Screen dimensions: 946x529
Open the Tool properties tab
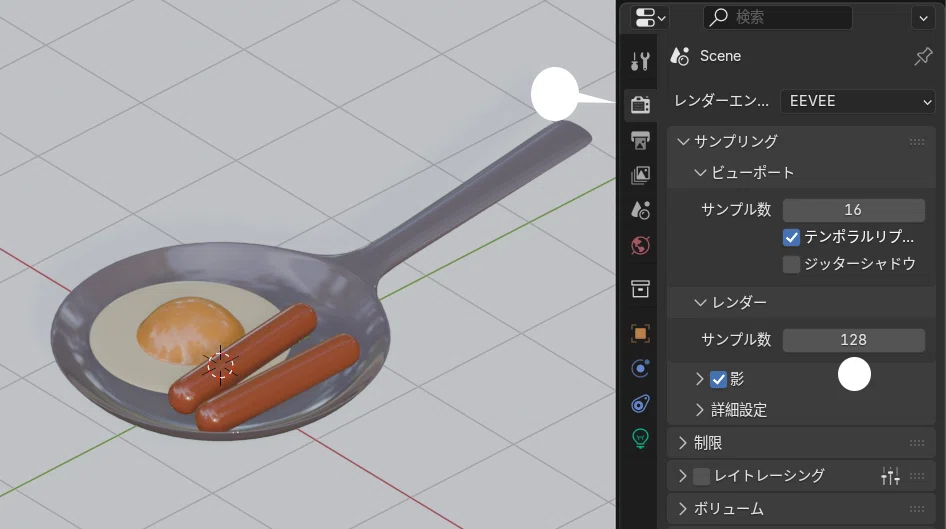(x=640, y=61)
